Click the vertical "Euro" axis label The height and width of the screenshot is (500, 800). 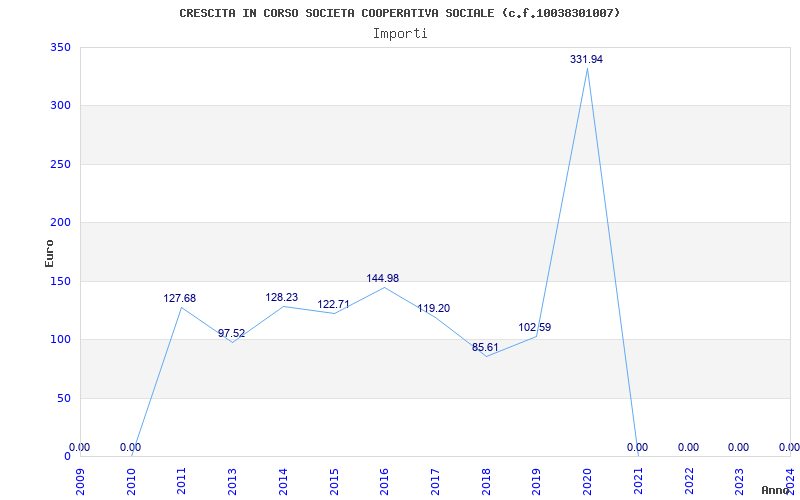[49, 253]
